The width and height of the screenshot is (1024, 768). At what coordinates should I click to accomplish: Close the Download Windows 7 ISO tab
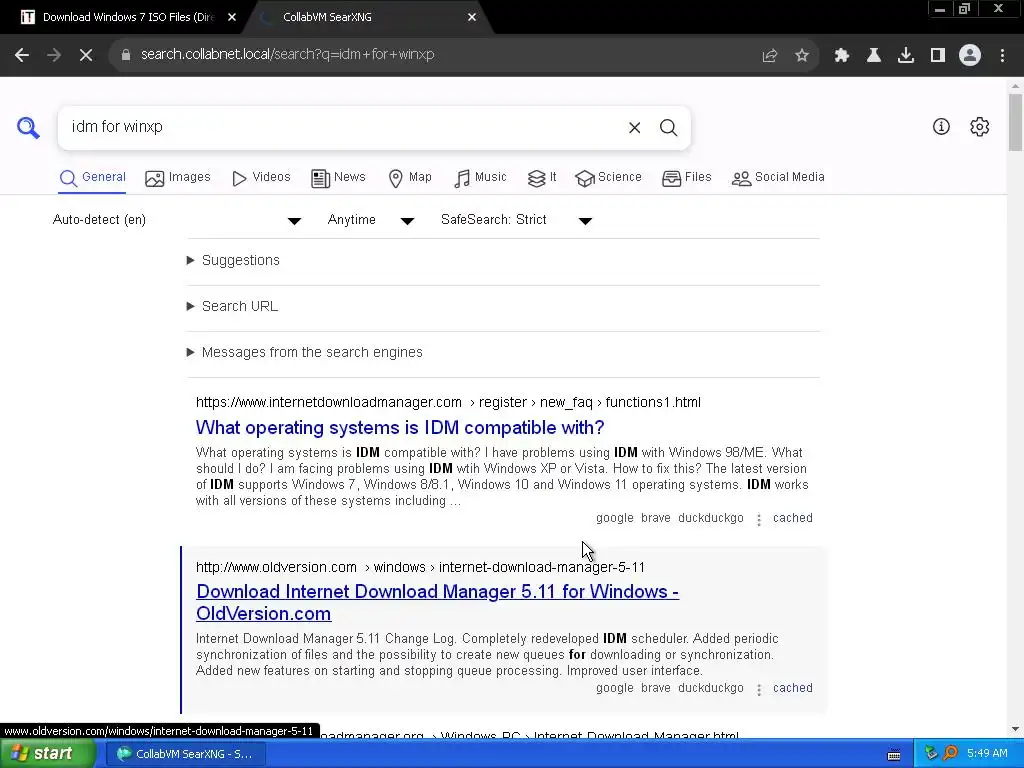pyautogui.click(x=232, y=18)
